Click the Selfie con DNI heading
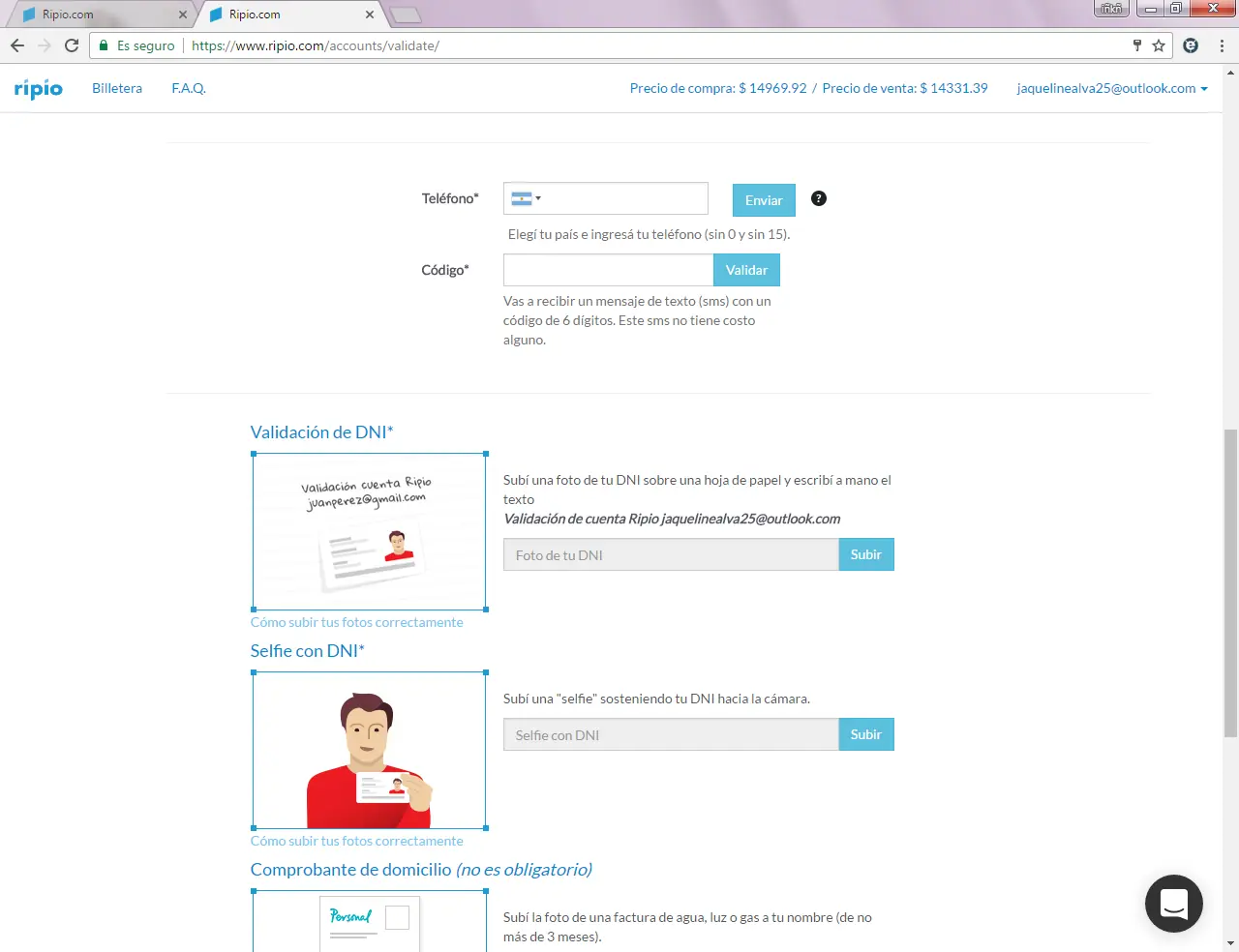The image size is (1239, 952). pyautogui.click(x=307, y=651)
